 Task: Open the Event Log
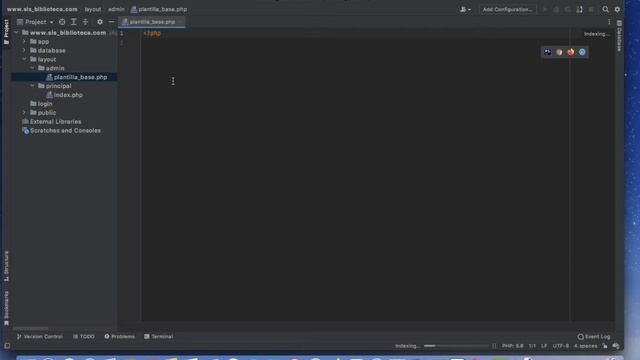594,337
